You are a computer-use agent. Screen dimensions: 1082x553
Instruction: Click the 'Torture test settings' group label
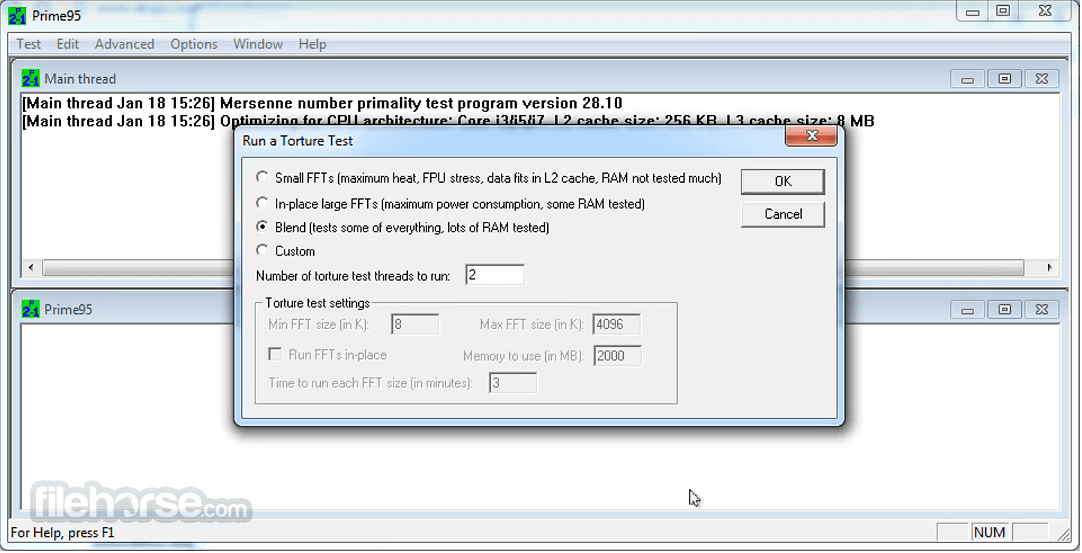point(317,302)
